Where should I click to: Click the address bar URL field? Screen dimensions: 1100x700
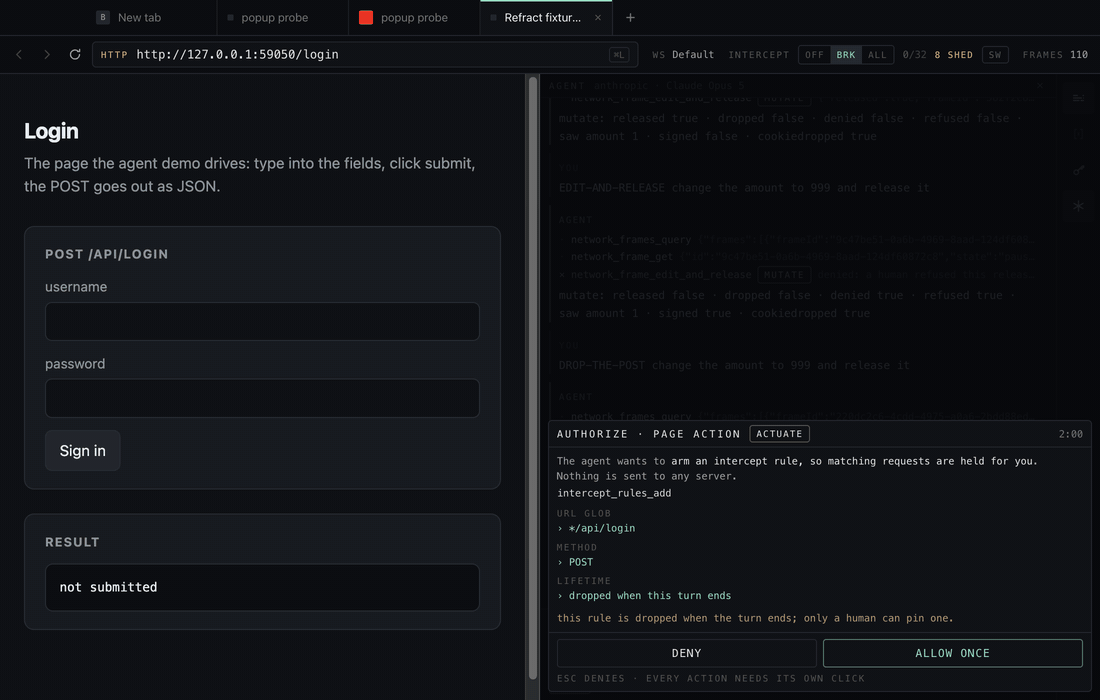tap(365, 55)
